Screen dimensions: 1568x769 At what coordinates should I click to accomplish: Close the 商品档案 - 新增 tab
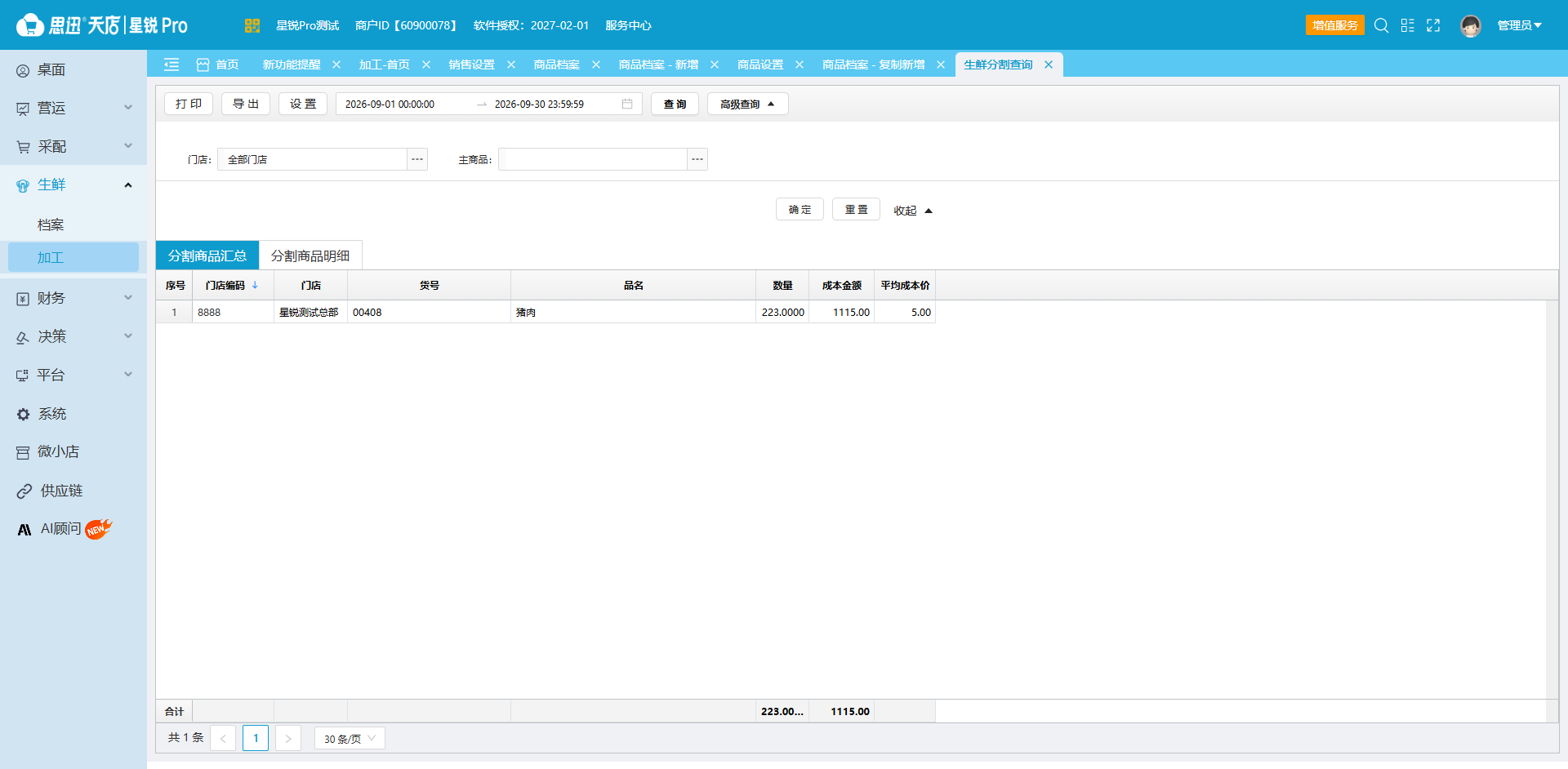point(715,64)
